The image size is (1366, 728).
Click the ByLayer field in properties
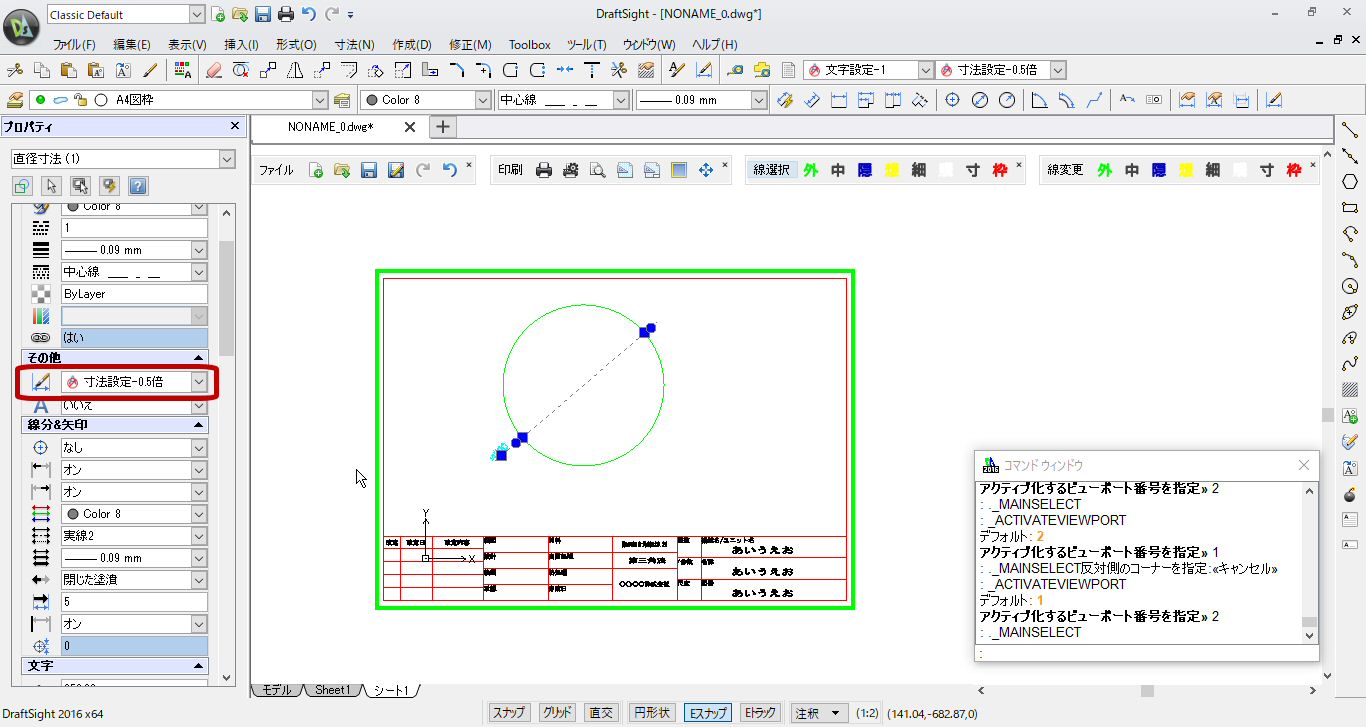tap(134, 294)
